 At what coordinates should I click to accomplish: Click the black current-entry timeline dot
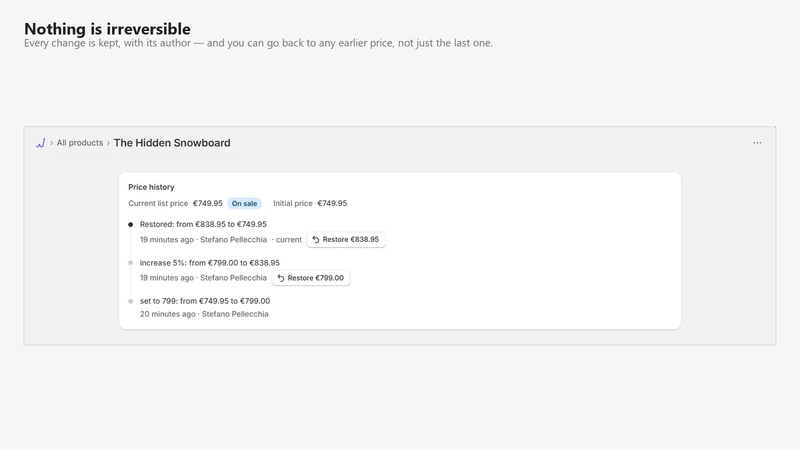(131, 224)
